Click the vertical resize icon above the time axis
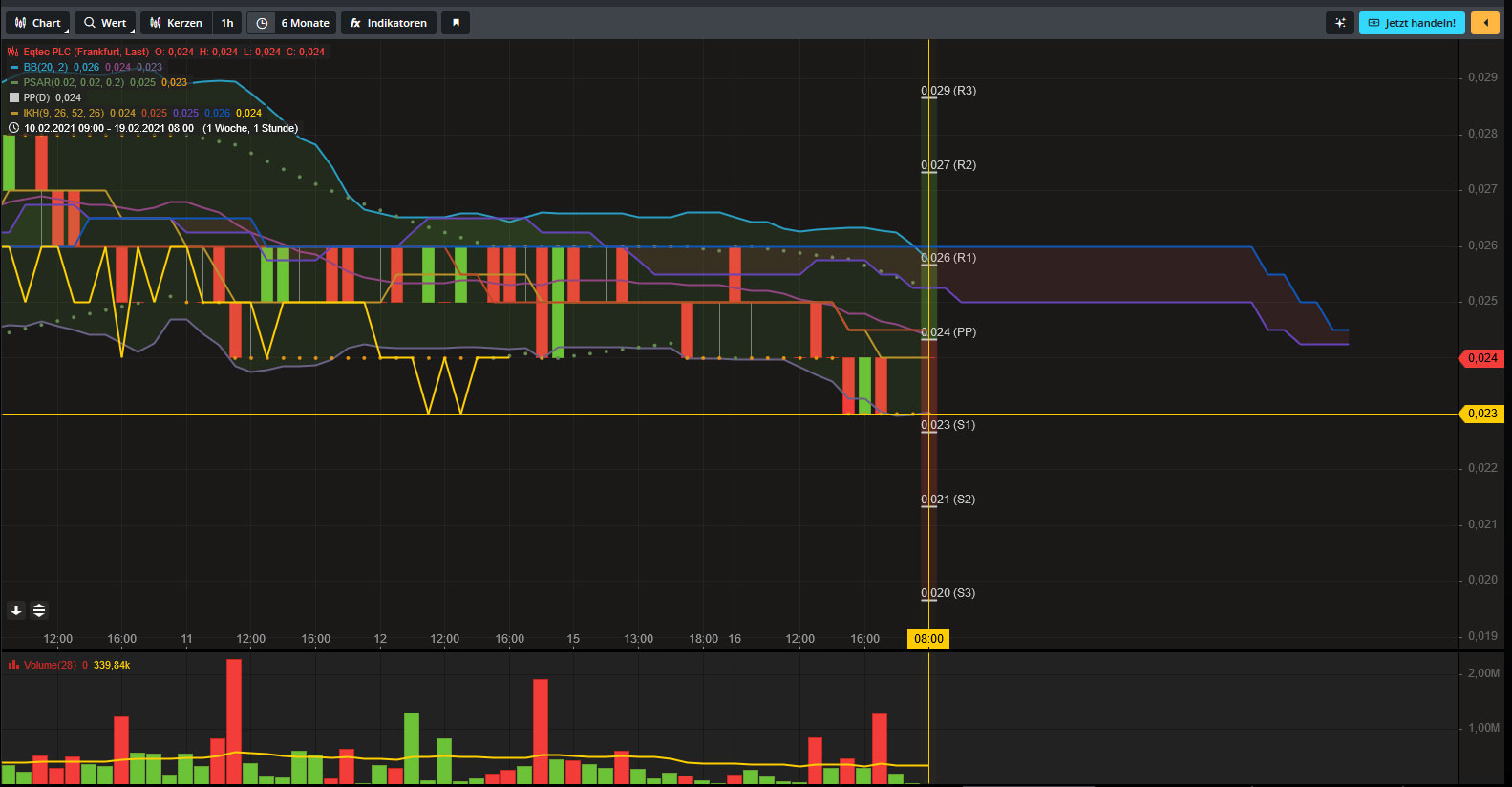This screenshot has height=787, width=1512. [x=39, y=610]
